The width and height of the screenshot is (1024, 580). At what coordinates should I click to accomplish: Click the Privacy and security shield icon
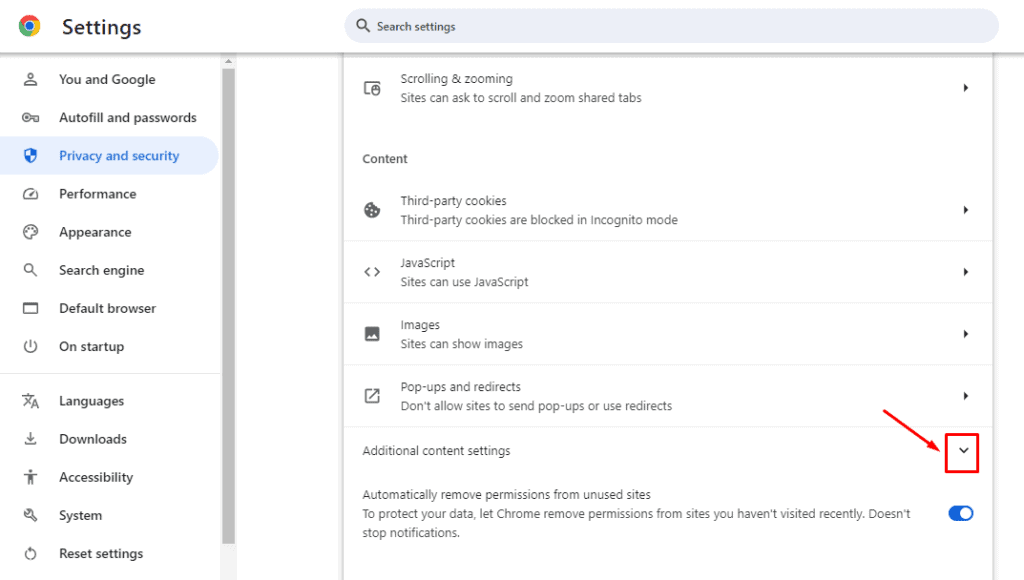[30, 155]
